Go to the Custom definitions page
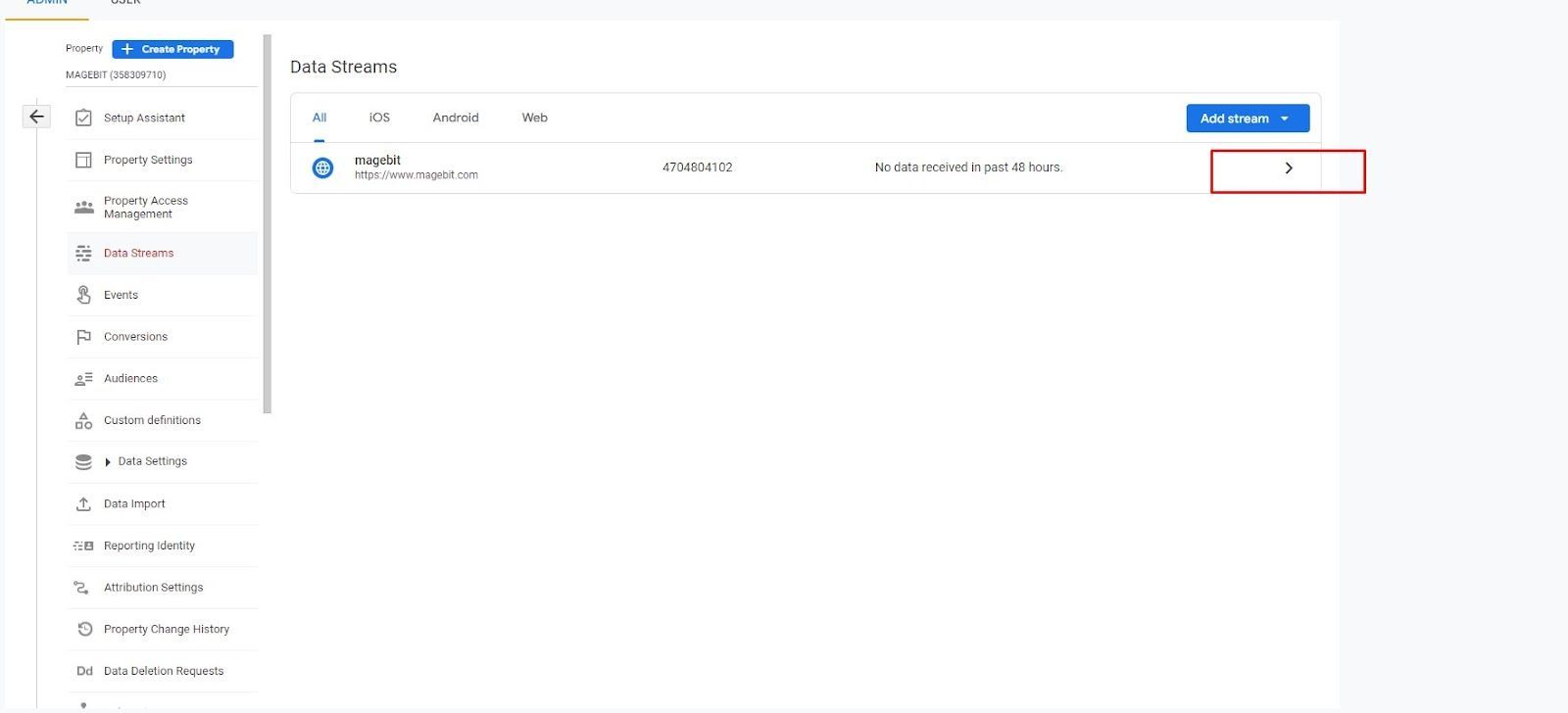The width and height of the screenshot is (1568, 713). tap(152, 420)
